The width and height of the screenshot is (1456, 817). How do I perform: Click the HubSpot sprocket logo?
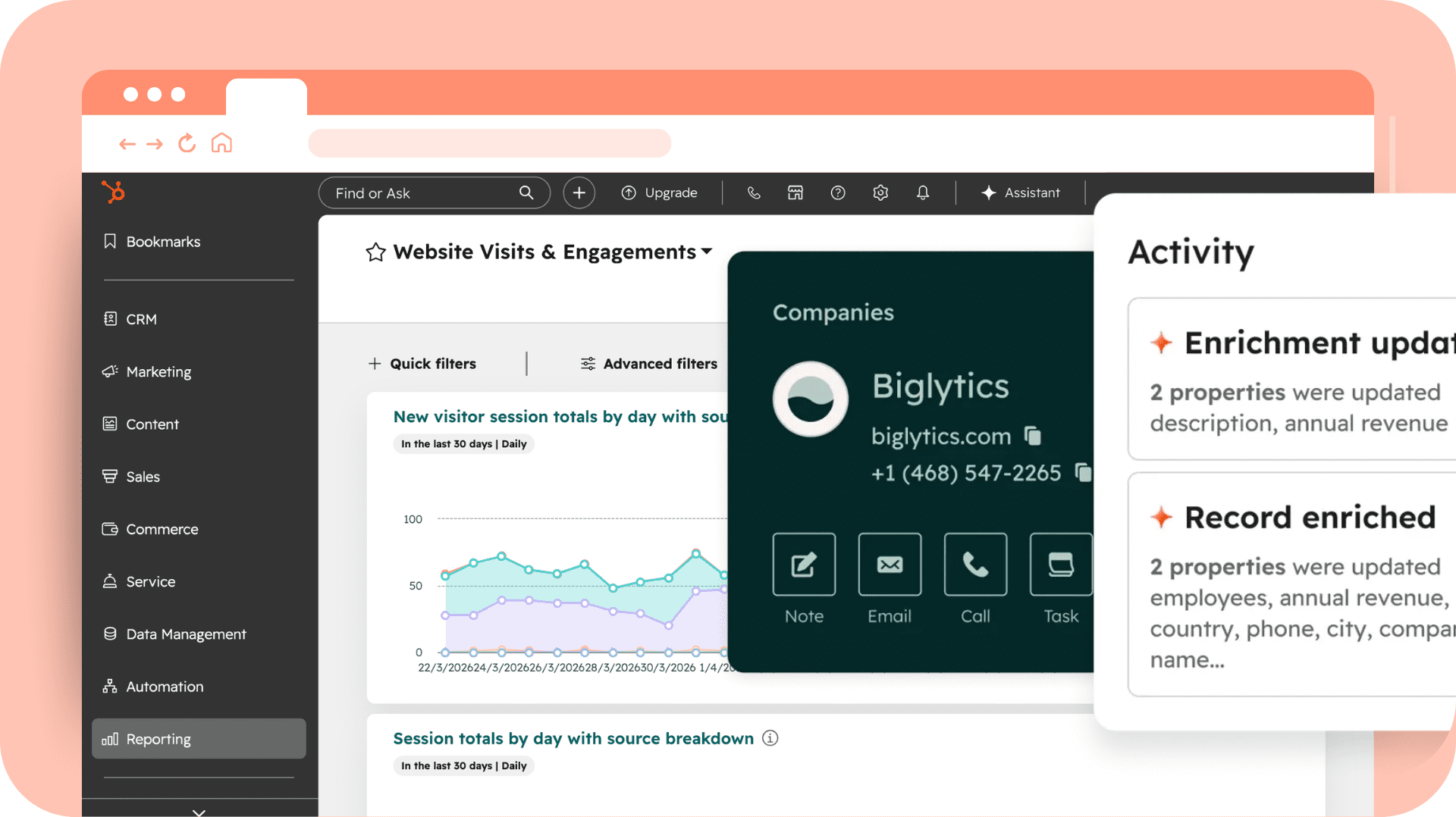113,192
